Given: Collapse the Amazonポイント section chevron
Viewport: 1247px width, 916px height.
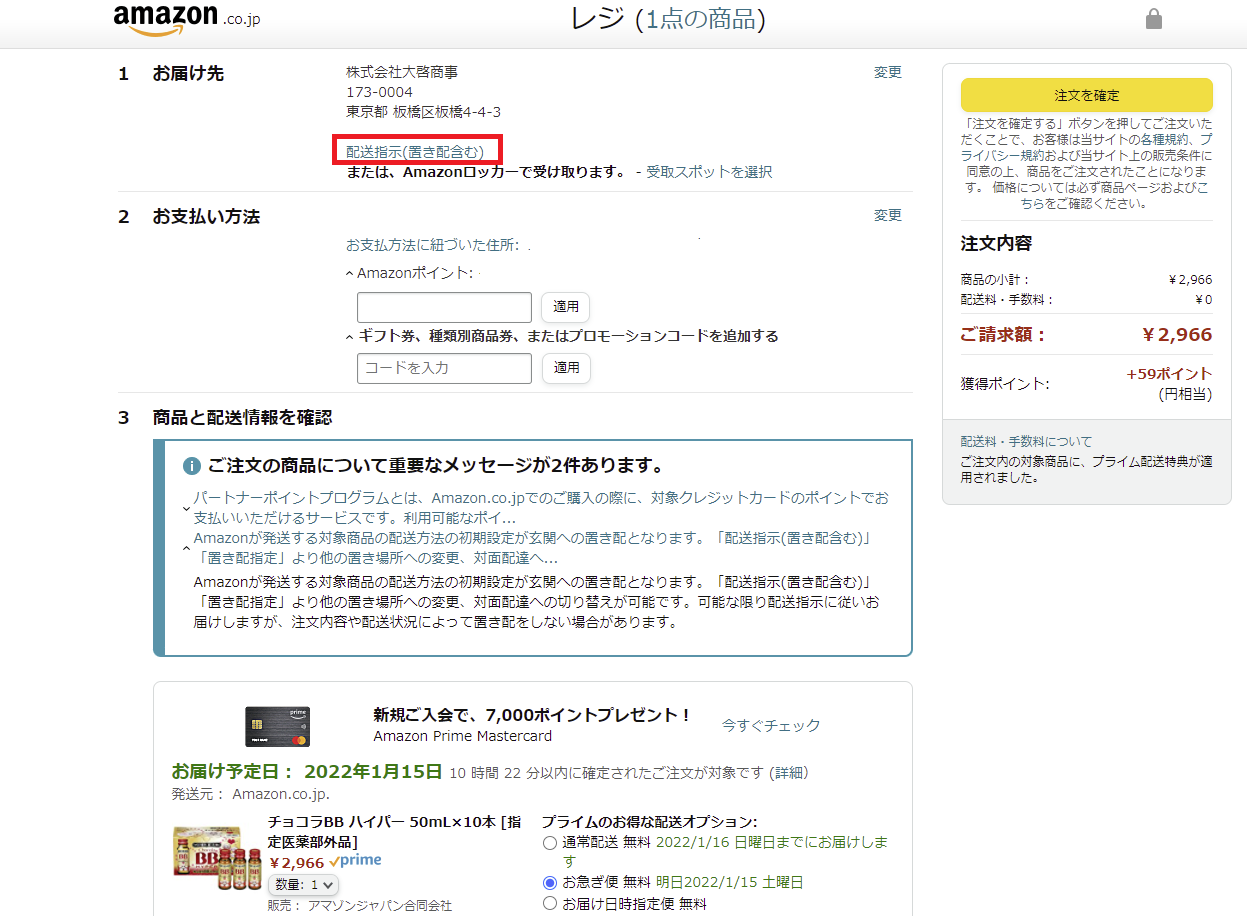Looking at the screenshot, I should 349,273.
